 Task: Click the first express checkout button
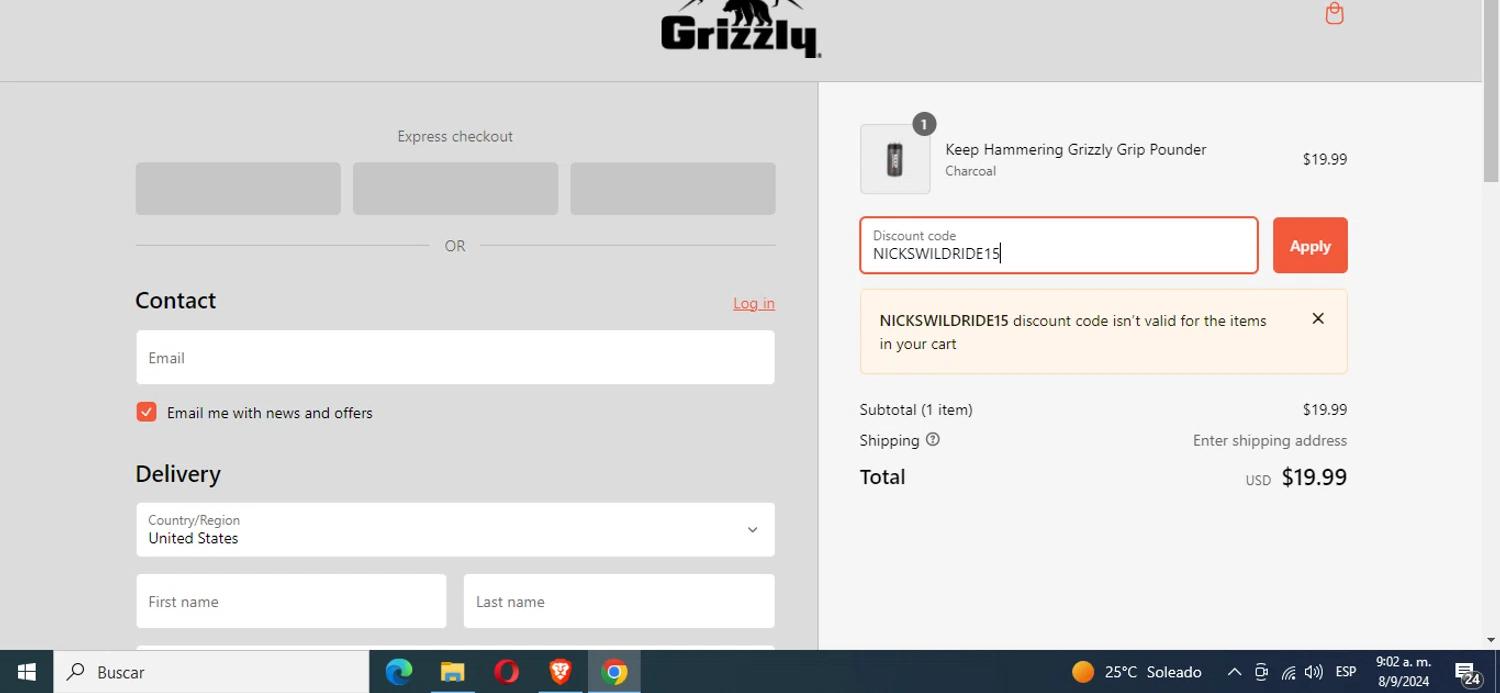pyautogui.click(x=238, y=189)
